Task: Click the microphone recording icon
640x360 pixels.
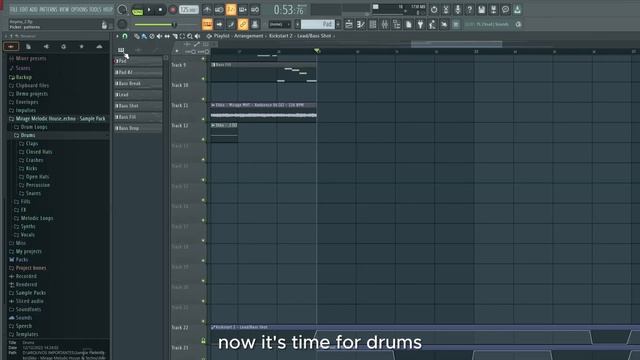Action: (x=458, y=9)
